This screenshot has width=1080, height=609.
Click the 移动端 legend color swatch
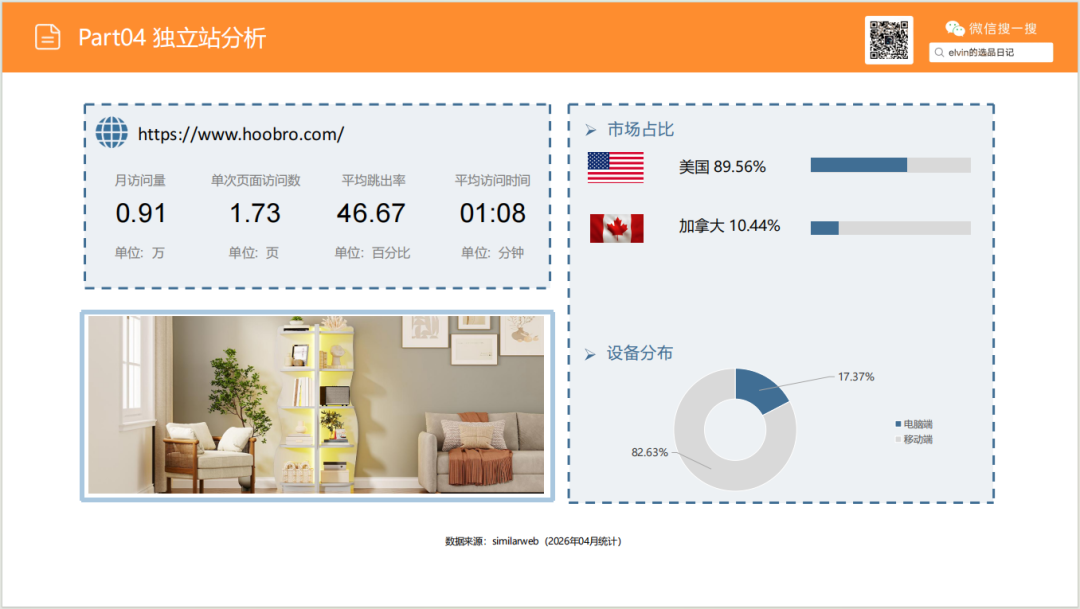click(x=898, y=440)
